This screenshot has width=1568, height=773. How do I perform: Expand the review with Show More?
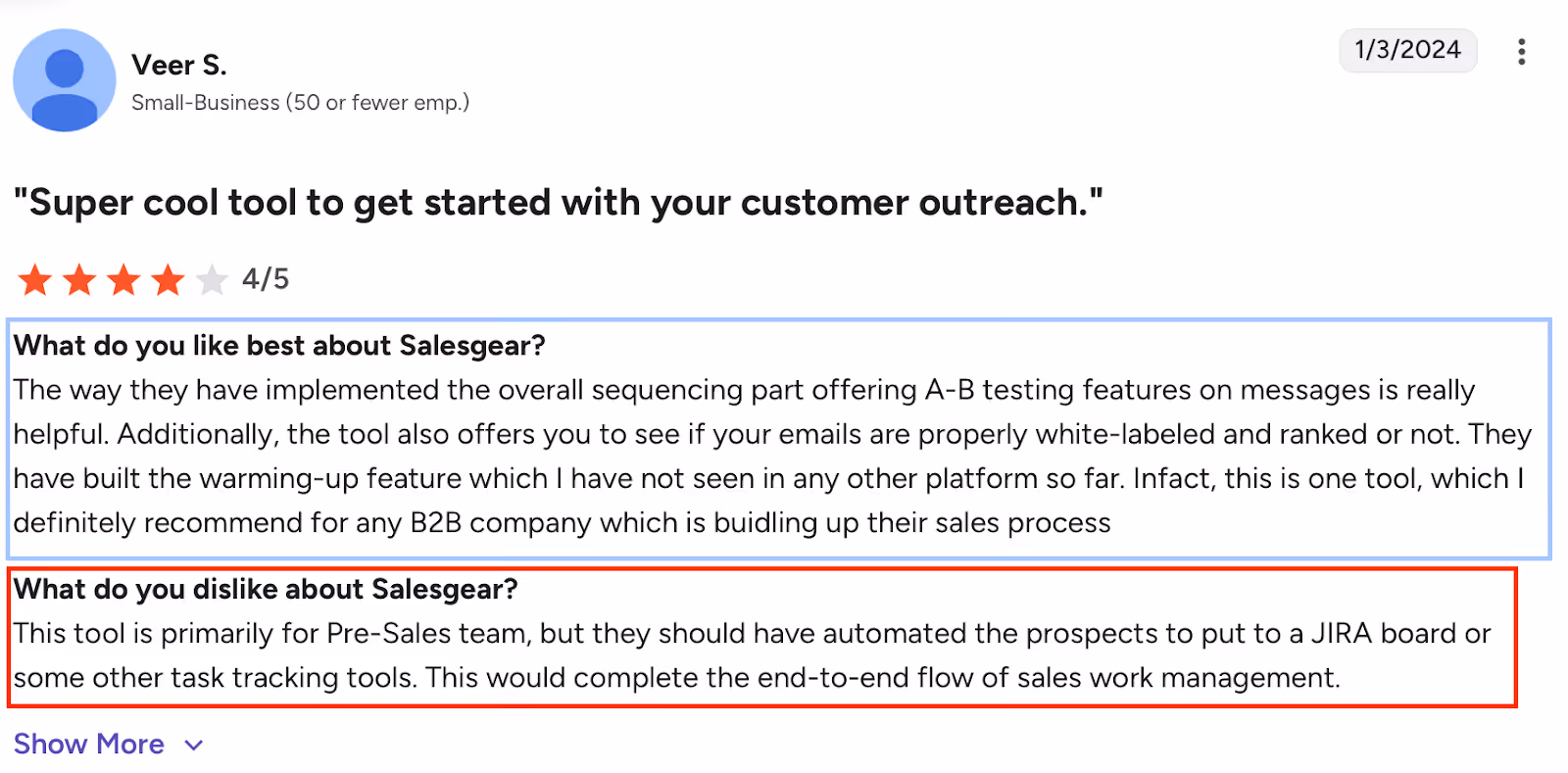coord(88,744)
